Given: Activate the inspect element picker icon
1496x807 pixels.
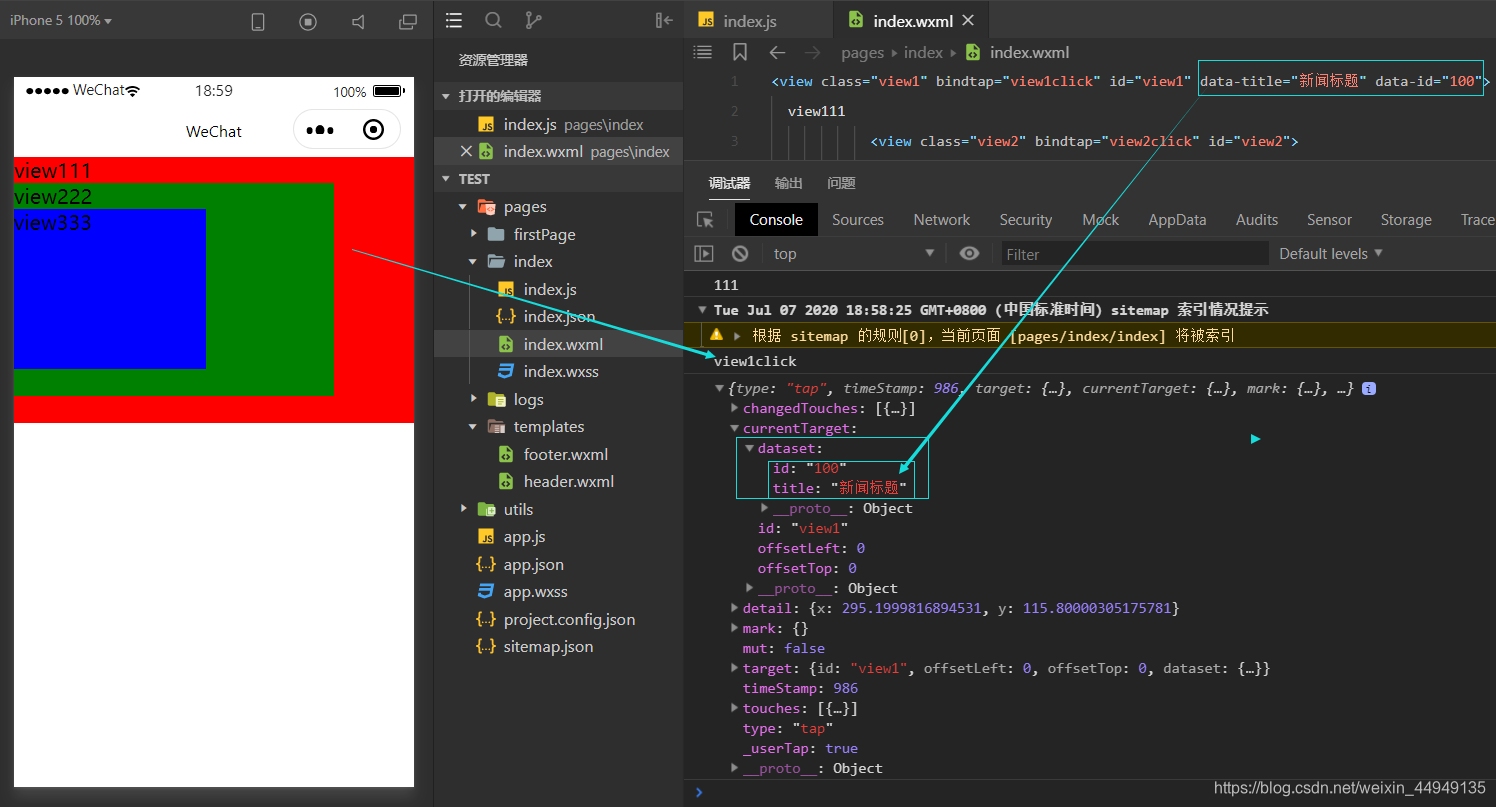Looking at the screenshot, I should [x=705, y=220].
